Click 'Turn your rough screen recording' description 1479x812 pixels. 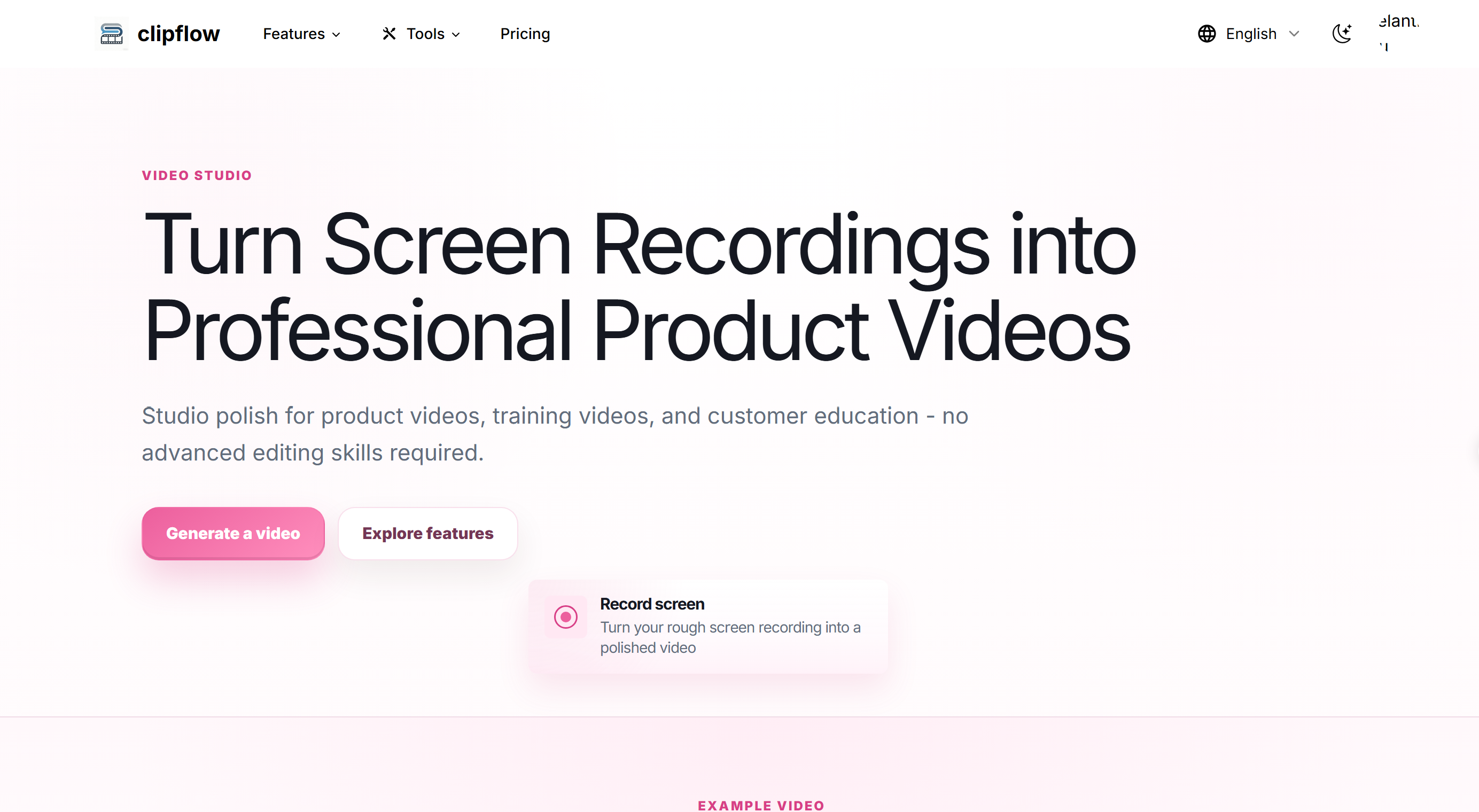730,637
